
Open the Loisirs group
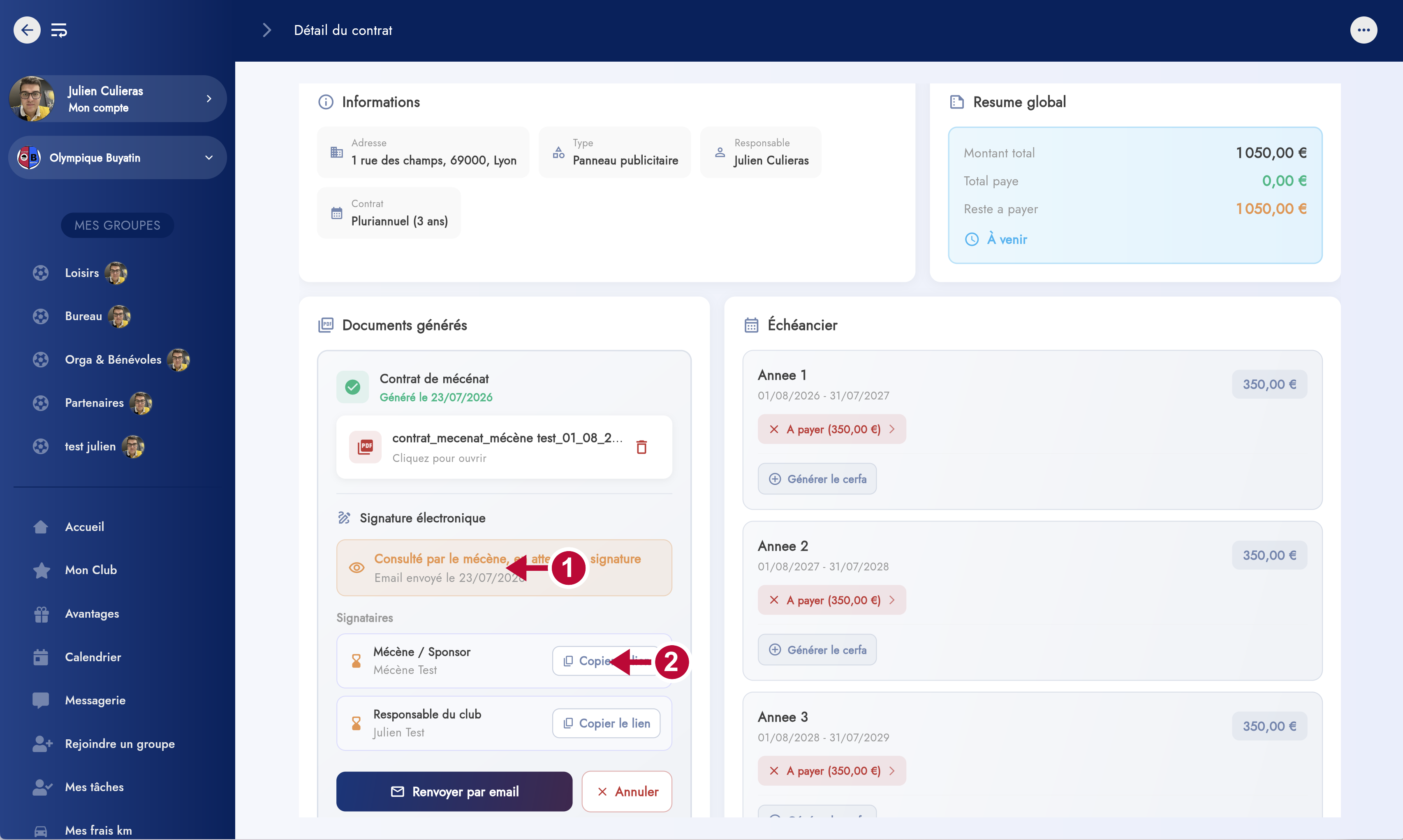pos(81,273)
